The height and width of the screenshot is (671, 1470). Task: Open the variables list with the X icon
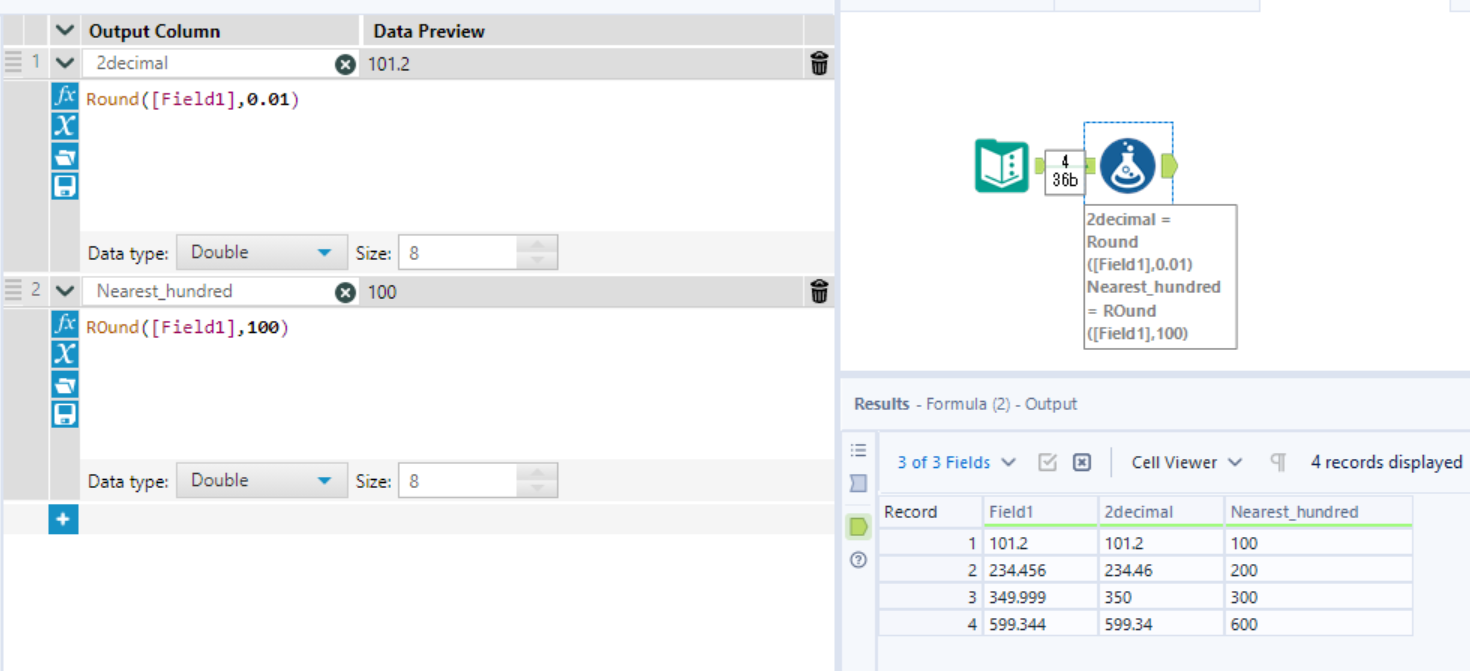[x=64, y=127]
